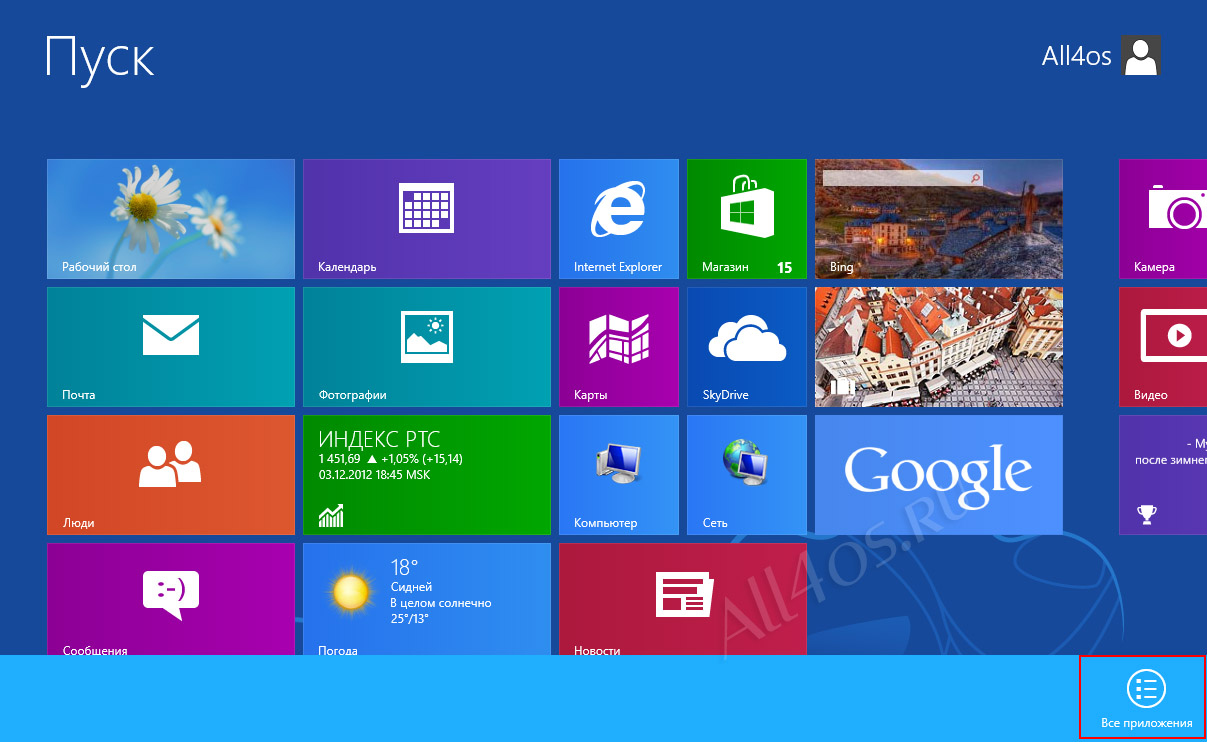Open the Карты maps tile
The width and height of the screenshot is (1207, 742).
click(x=619, y=347)
